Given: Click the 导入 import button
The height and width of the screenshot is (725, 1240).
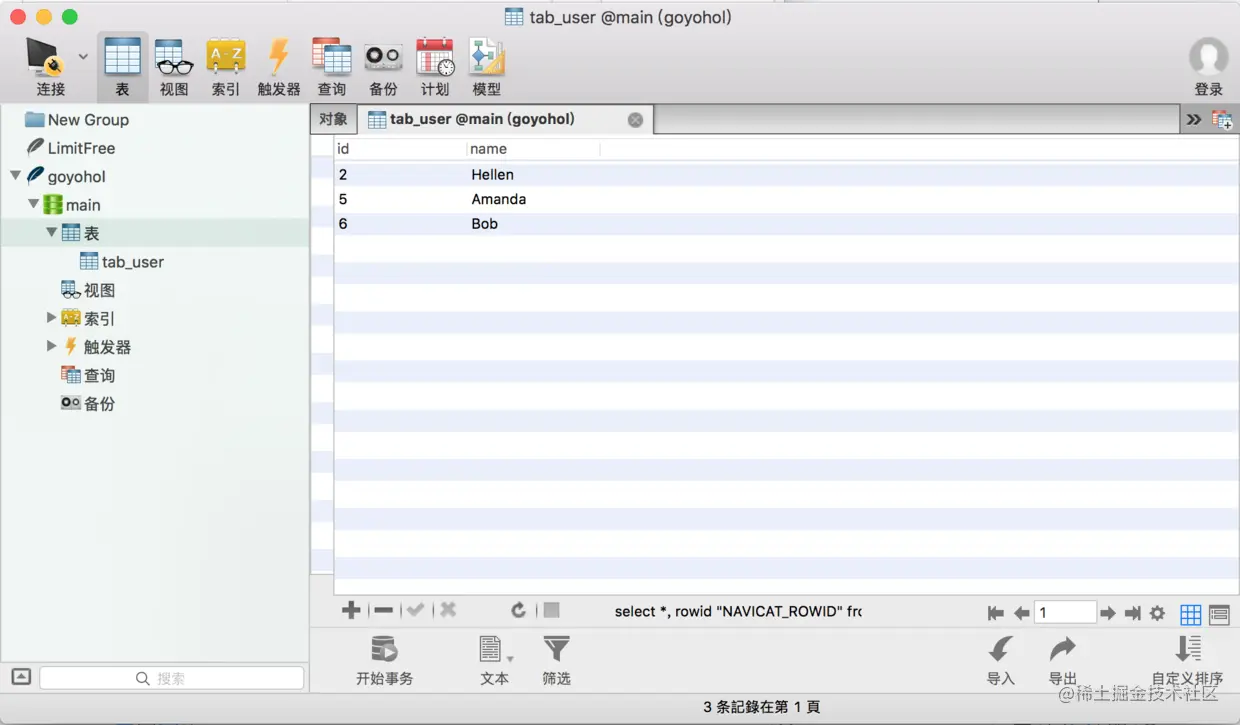Looking at the screenshot, I should pos(1001,660).
